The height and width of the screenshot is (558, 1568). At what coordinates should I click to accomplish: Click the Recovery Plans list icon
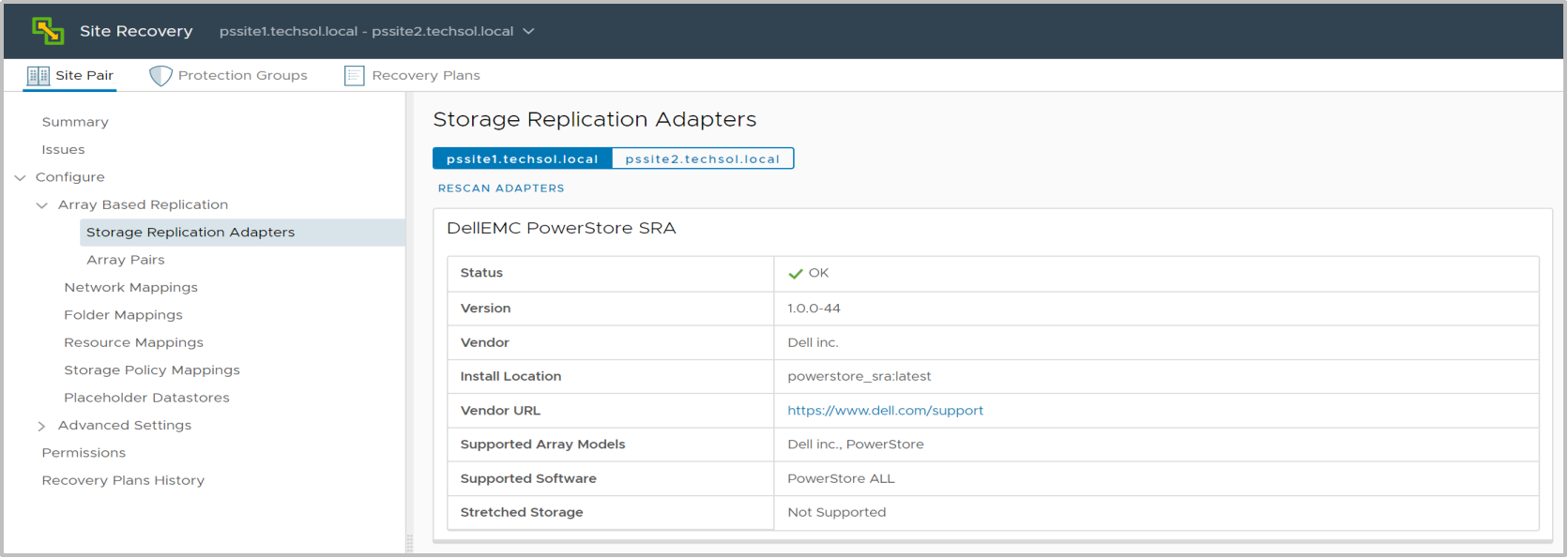pyautogui.click(x=354, y=76)
